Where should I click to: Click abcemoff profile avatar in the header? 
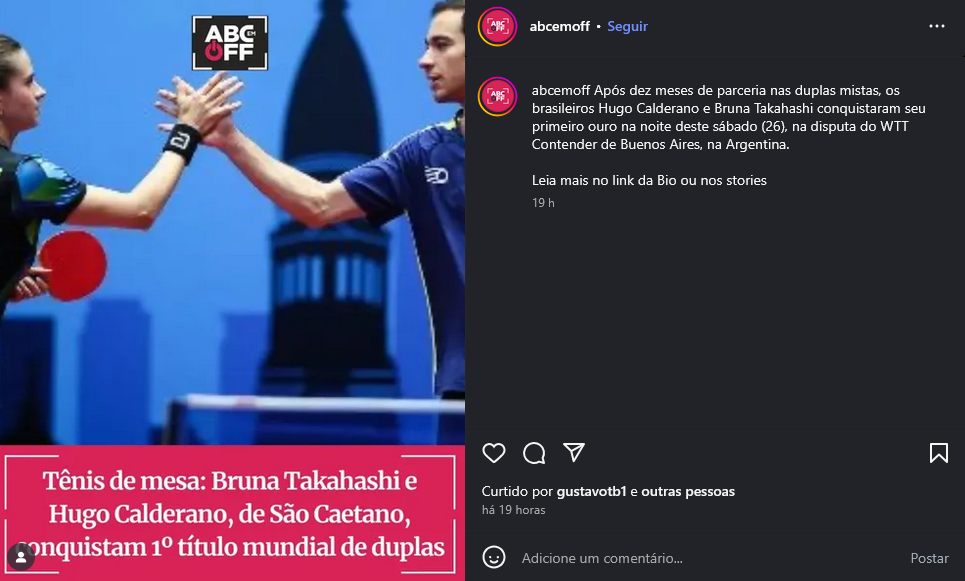pyautogui.click(x=497, y=26)
